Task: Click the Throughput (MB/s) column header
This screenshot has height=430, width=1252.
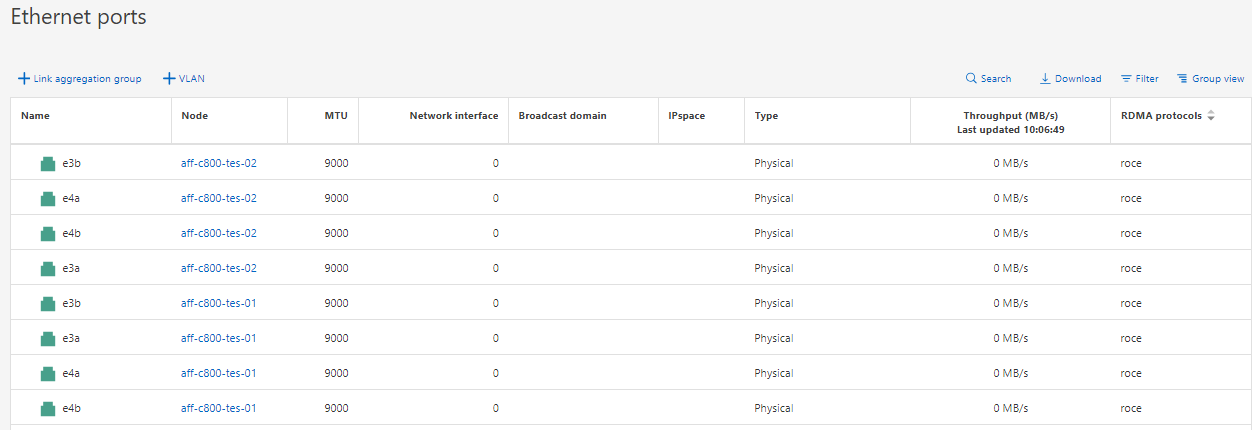Action: point(1010,116)
